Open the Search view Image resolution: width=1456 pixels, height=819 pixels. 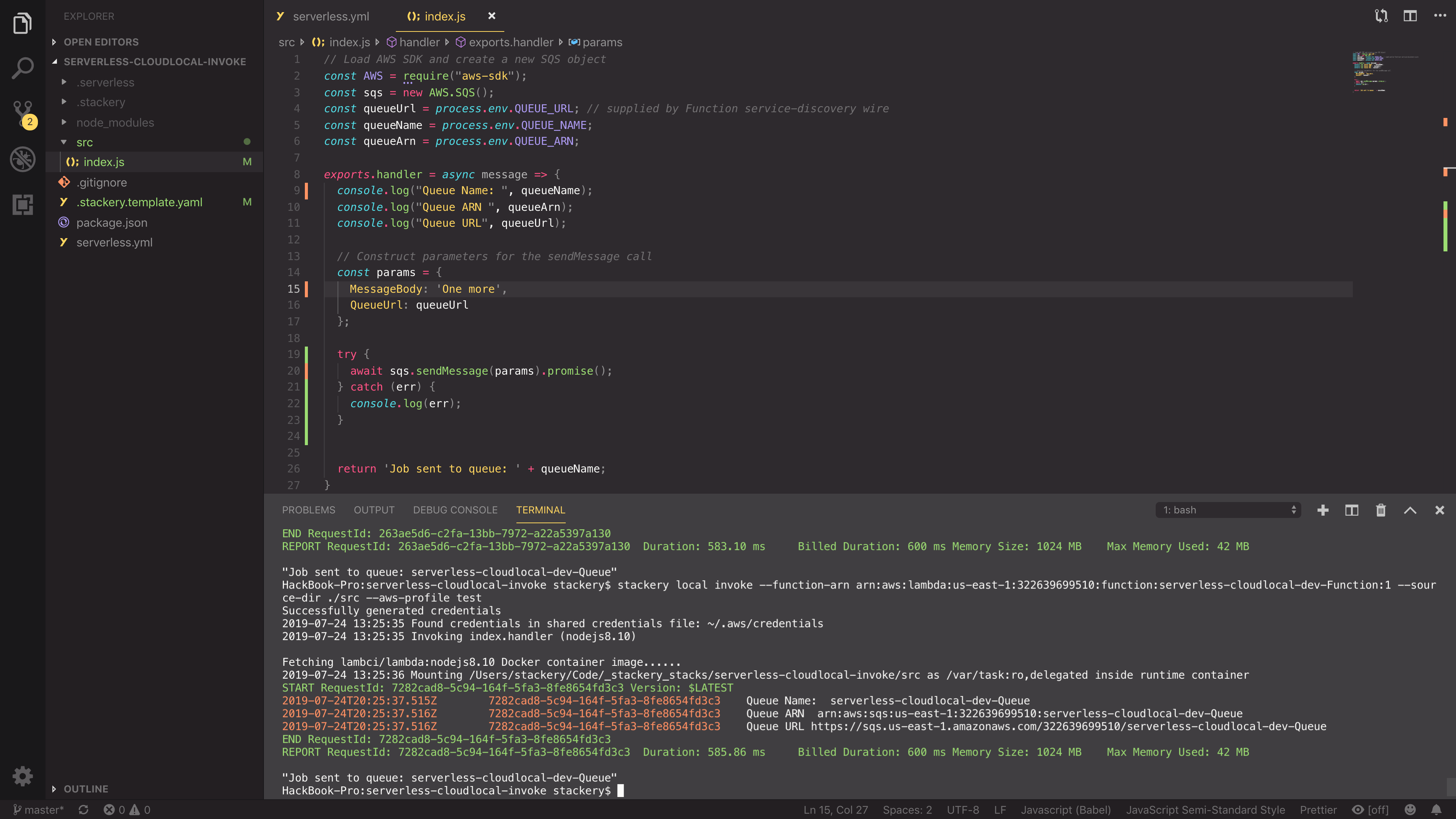pyautogui.click(x=22, y=67)
